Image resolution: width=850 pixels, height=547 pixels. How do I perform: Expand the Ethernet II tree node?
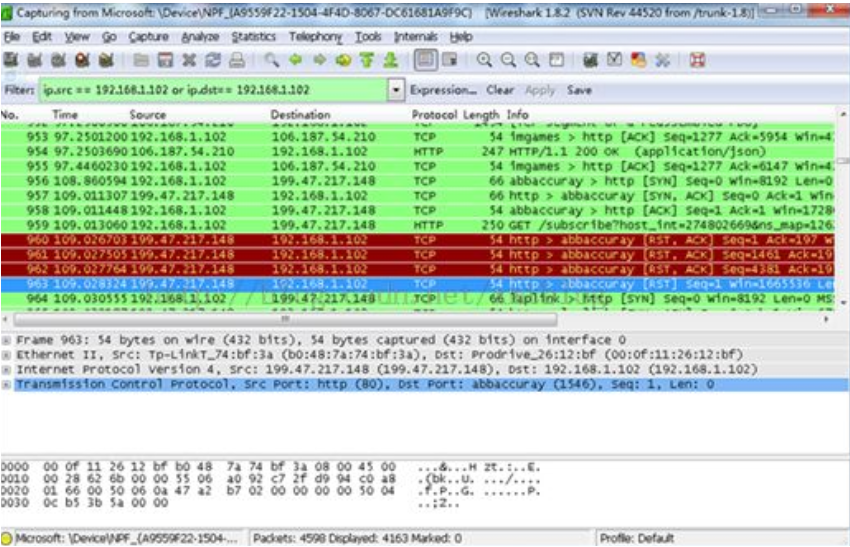pyautogui.click(x=6, y=355)
